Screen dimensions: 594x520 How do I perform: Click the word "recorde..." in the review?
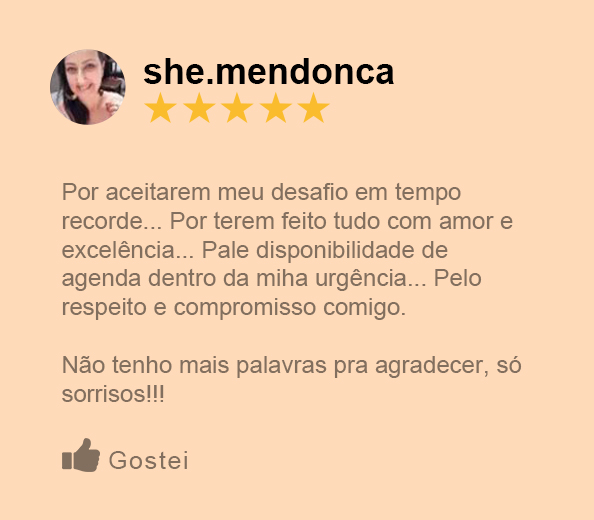tap(112, 221)
